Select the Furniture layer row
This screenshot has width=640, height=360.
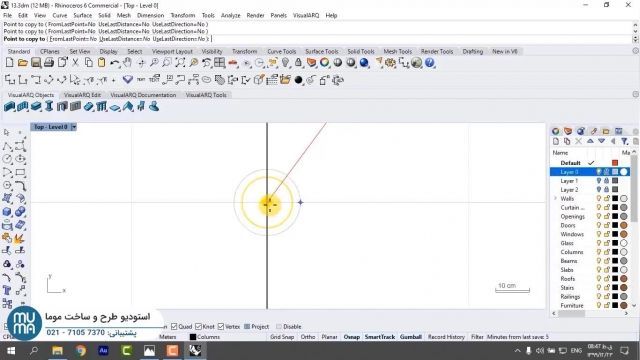point(590,305)
